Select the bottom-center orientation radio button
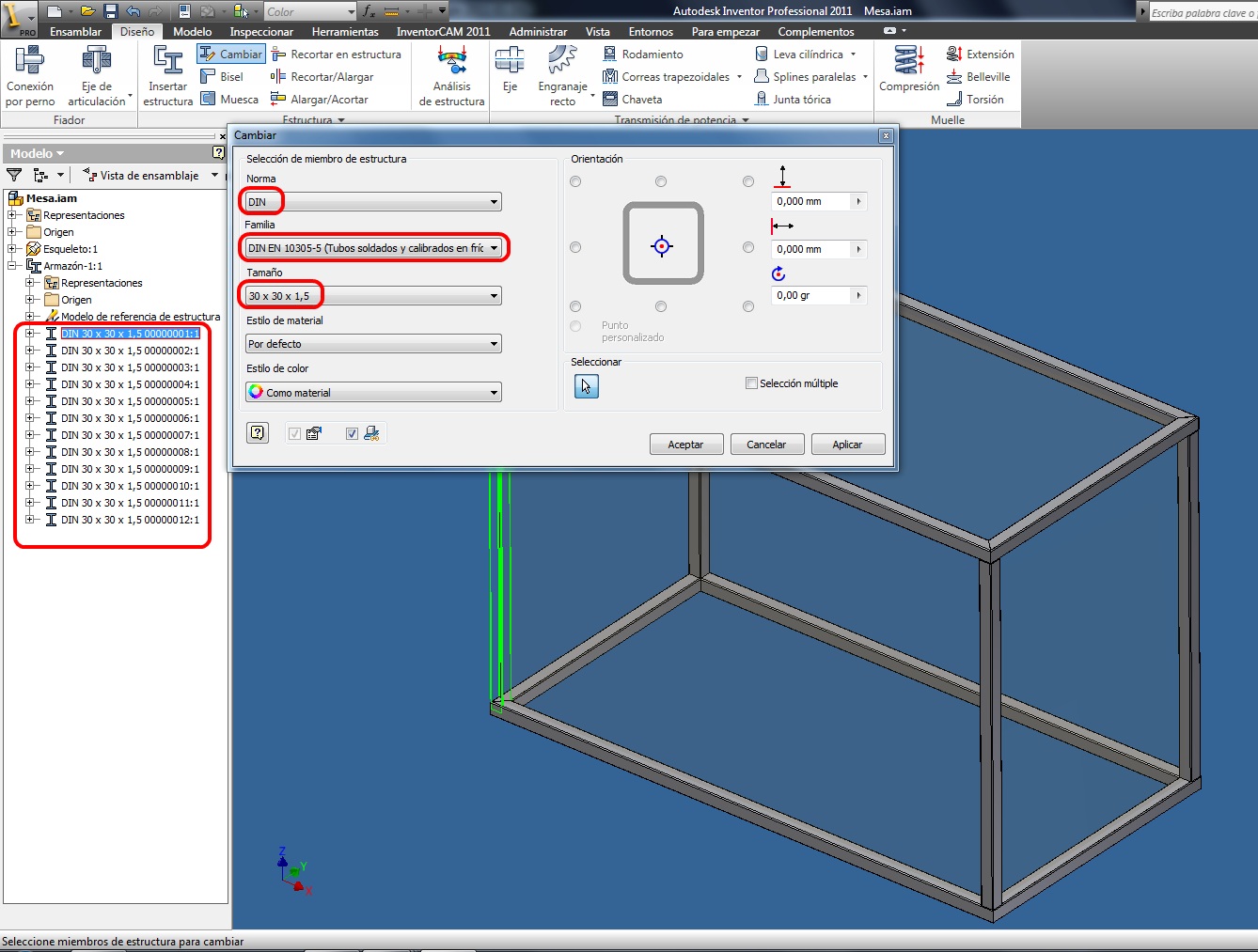This screenshot has height=952, width=1258. [661, 306]
